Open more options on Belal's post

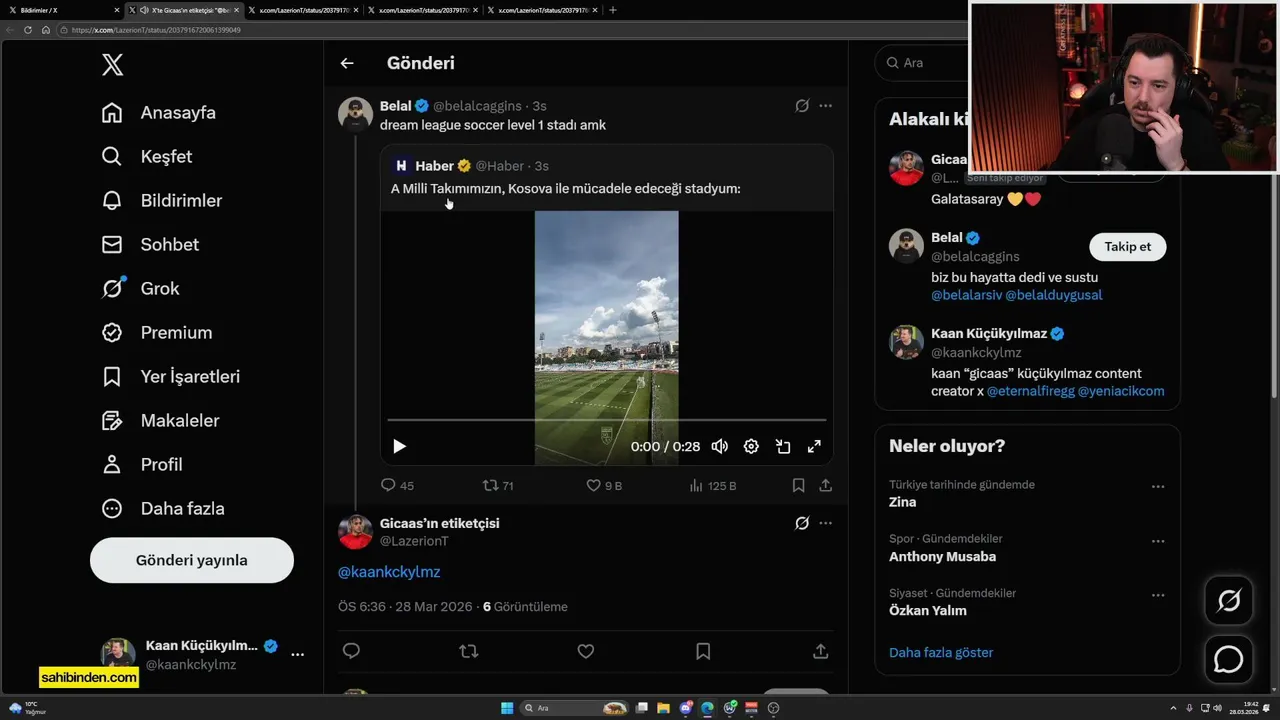(x=825, y=106)
